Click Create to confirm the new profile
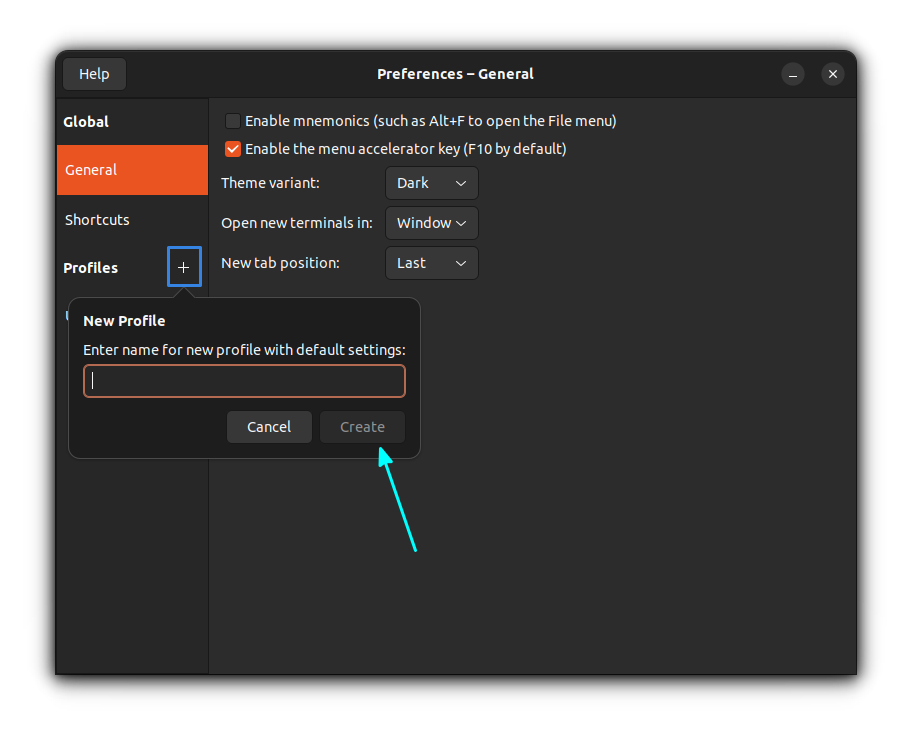Viewport: 912px width, 735px height. tap(362, 426)
